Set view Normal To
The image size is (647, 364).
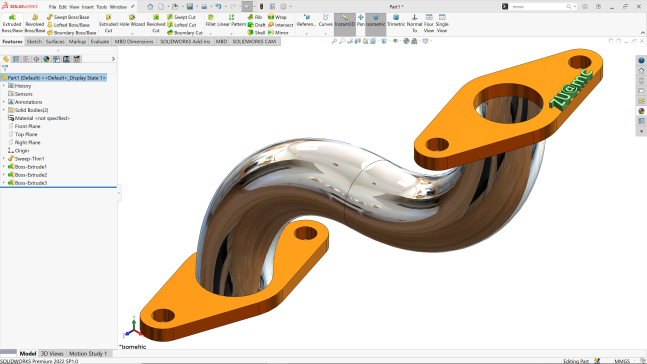(414, 24)
